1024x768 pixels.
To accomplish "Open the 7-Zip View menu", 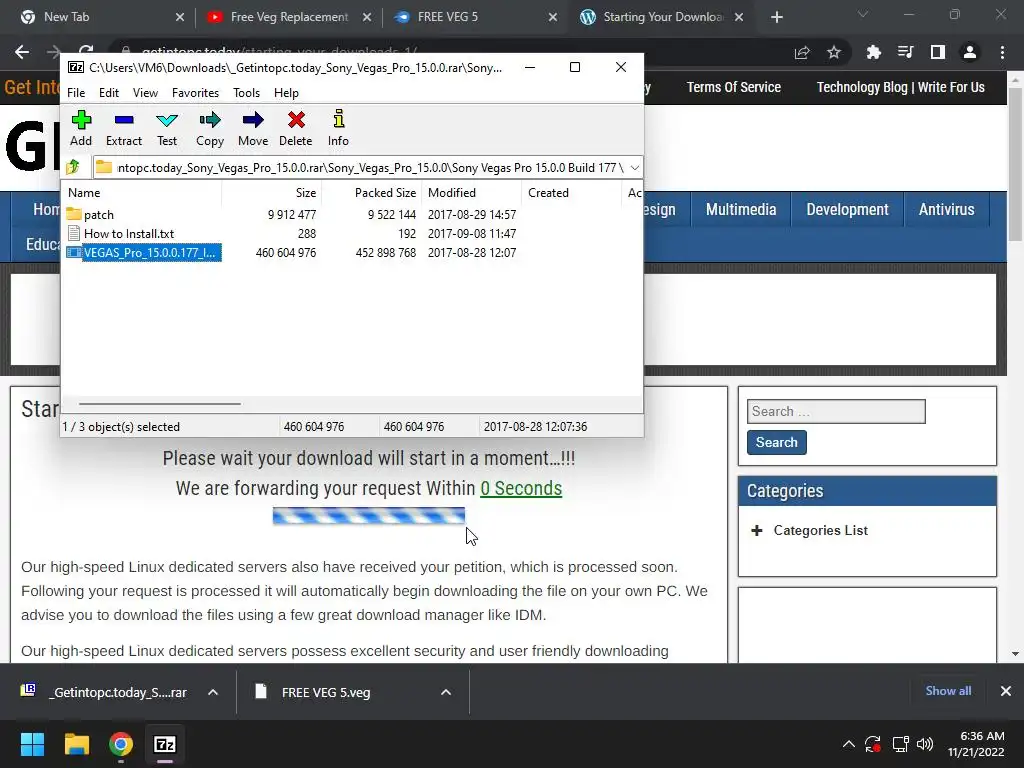I will (x=145, y=93).
